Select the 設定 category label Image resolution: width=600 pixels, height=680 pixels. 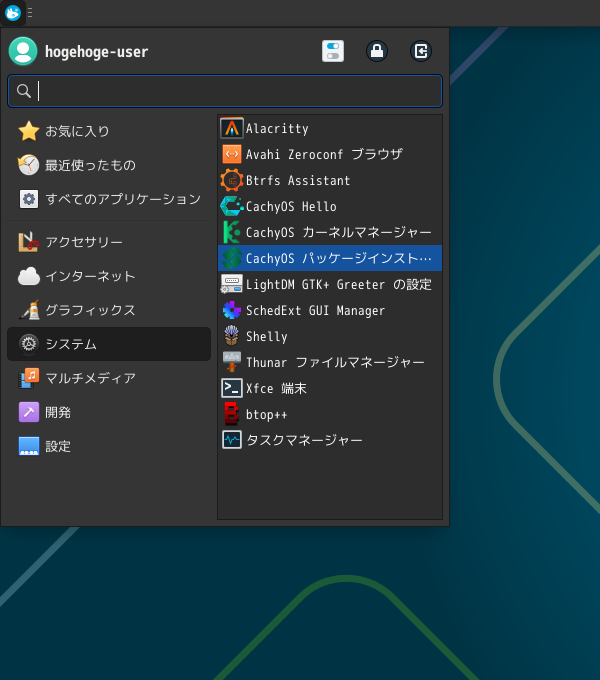point(58,446)
